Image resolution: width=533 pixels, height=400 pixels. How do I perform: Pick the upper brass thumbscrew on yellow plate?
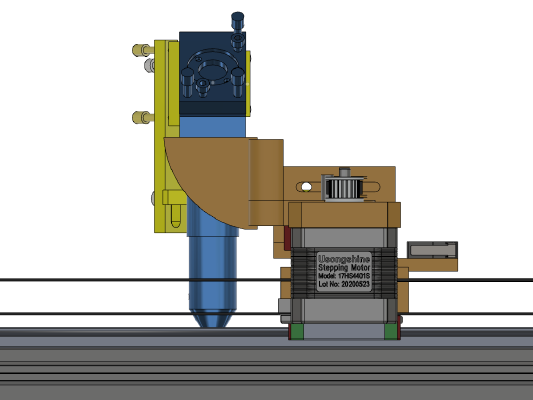click(x=143, y=50)
